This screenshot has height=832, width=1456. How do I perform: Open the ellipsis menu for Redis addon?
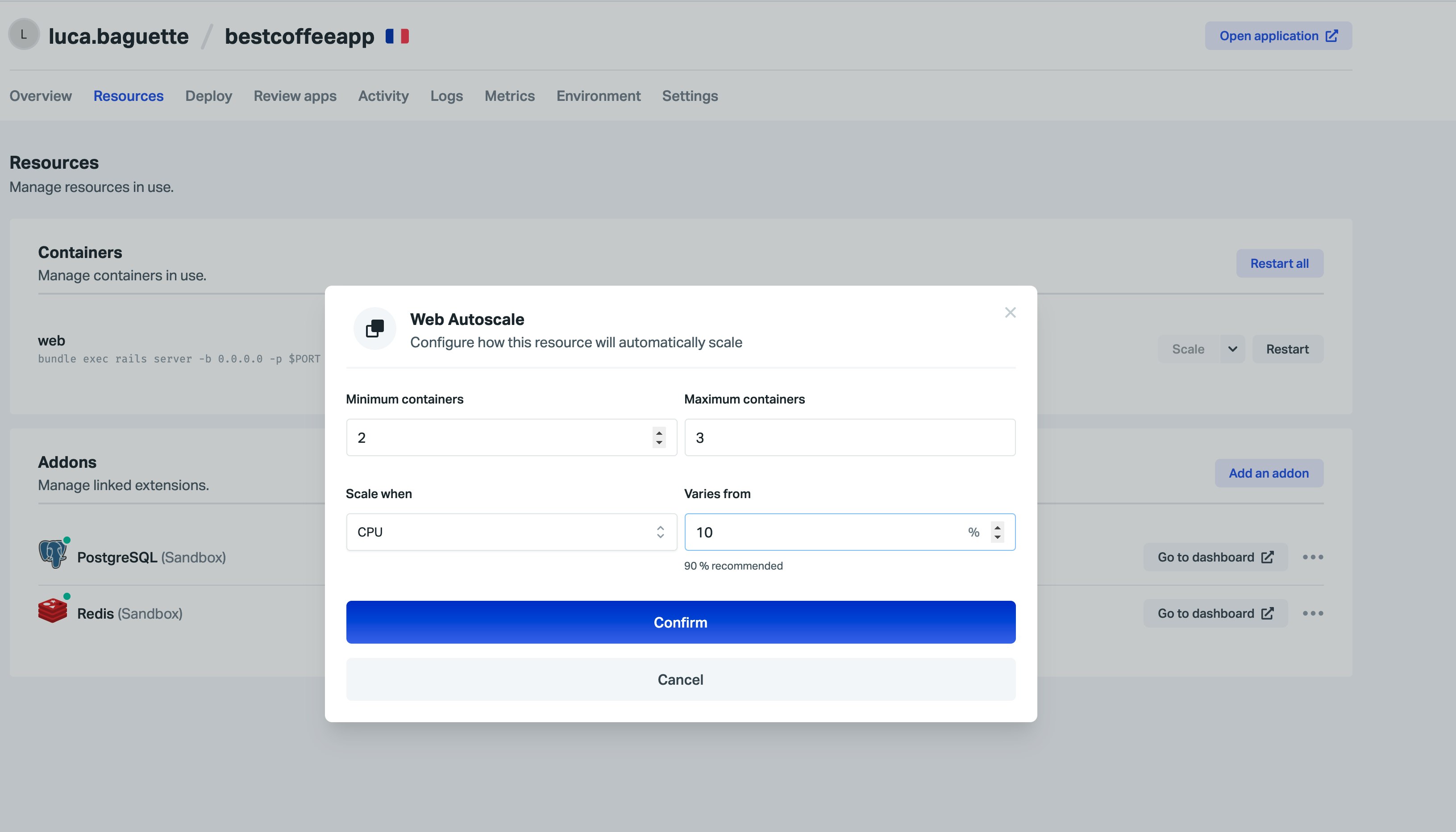pos(1313,612)
